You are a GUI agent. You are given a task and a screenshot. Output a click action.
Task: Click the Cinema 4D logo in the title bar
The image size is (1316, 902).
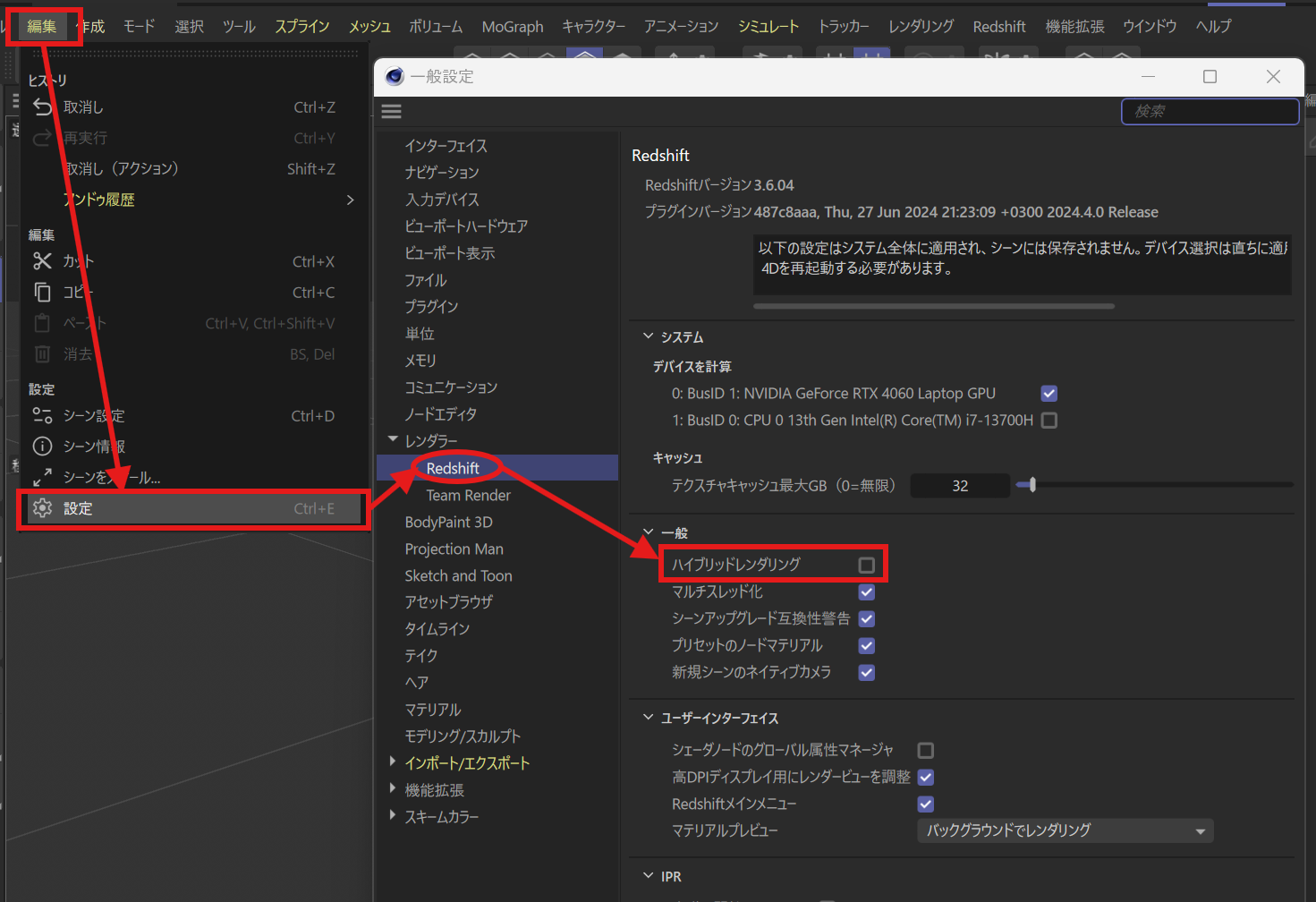[x=395, y=76]
